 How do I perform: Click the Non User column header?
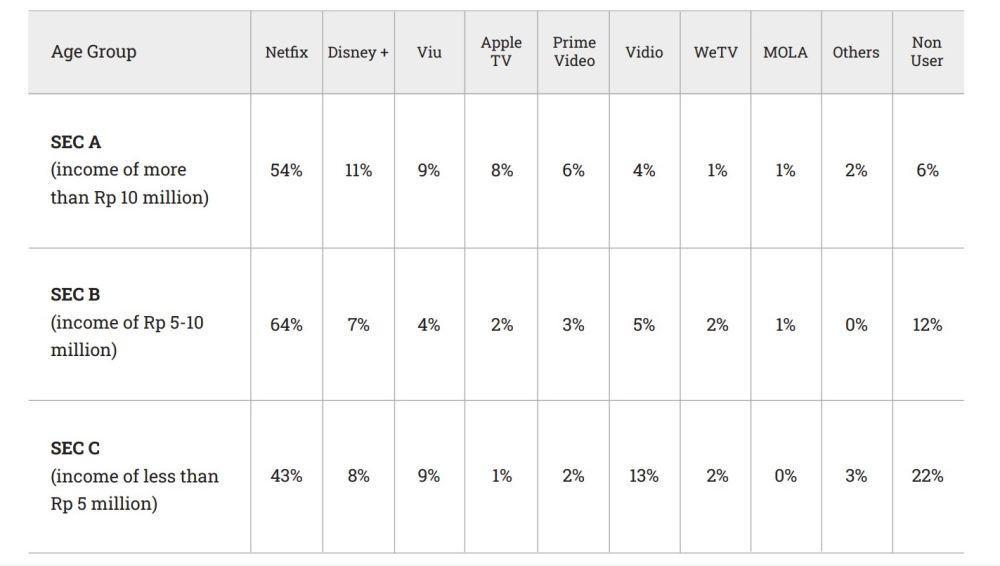(927, 52)
